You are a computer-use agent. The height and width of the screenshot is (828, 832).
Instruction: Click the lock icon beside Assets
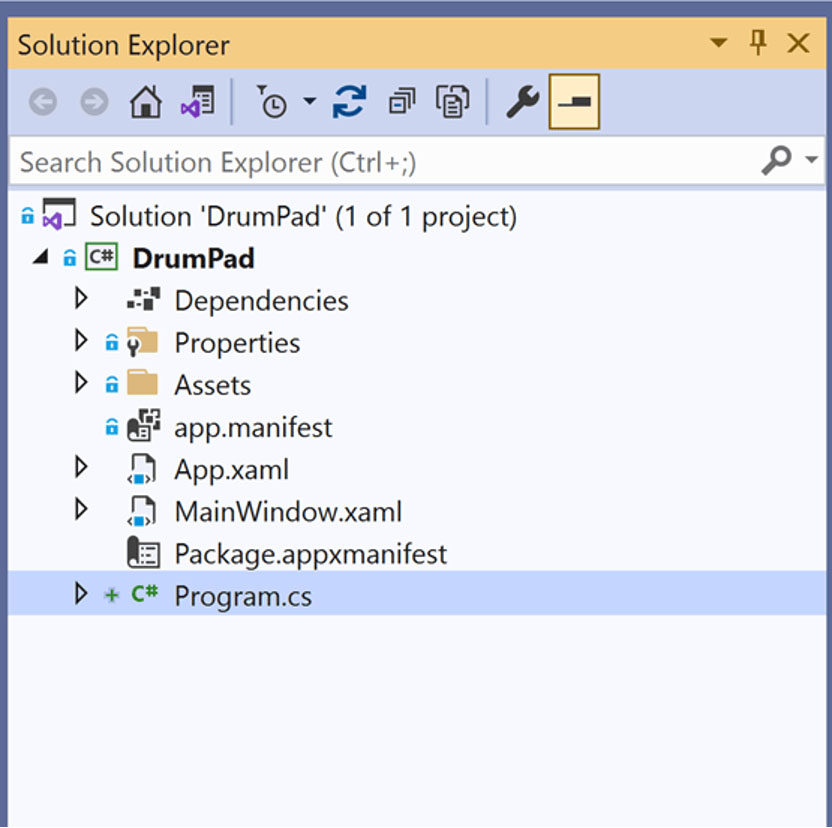click(111, 384)
